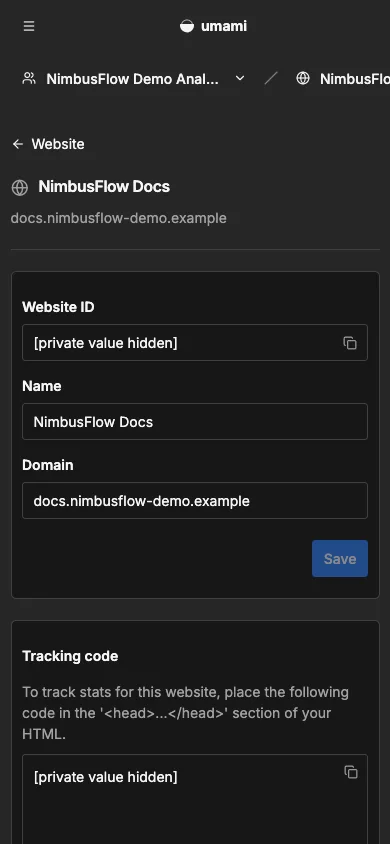This screenshot has height=844, width=390.
Task: Open the hamburger navigation menu
Action: [29, 26]
